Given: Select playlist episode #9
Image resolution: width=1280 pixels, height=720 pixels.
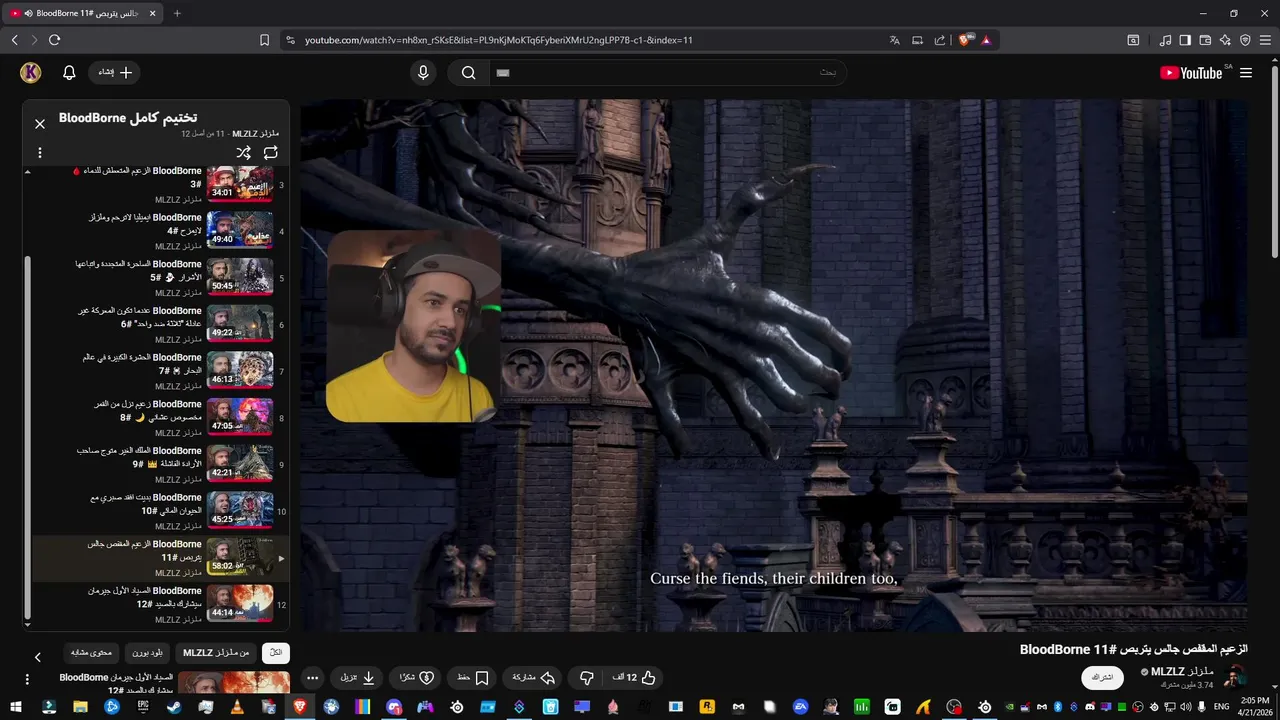Looking at the screenshot, I should tap(160, 464).
